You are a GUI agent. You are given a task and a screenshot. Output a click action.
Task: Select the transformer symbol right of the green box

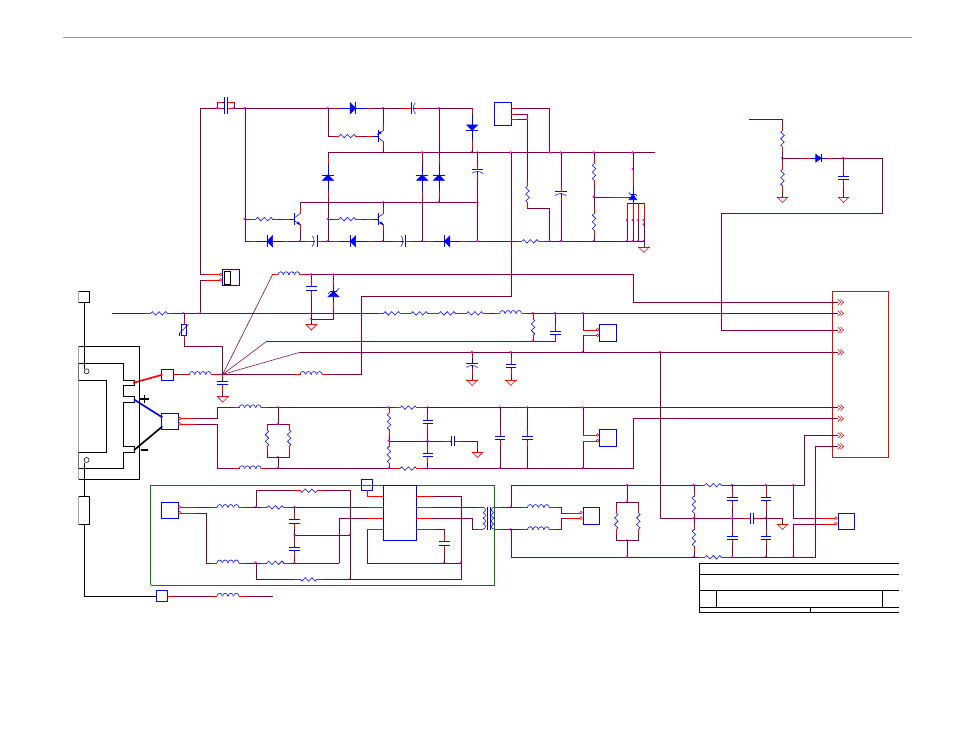pos(489,518)
